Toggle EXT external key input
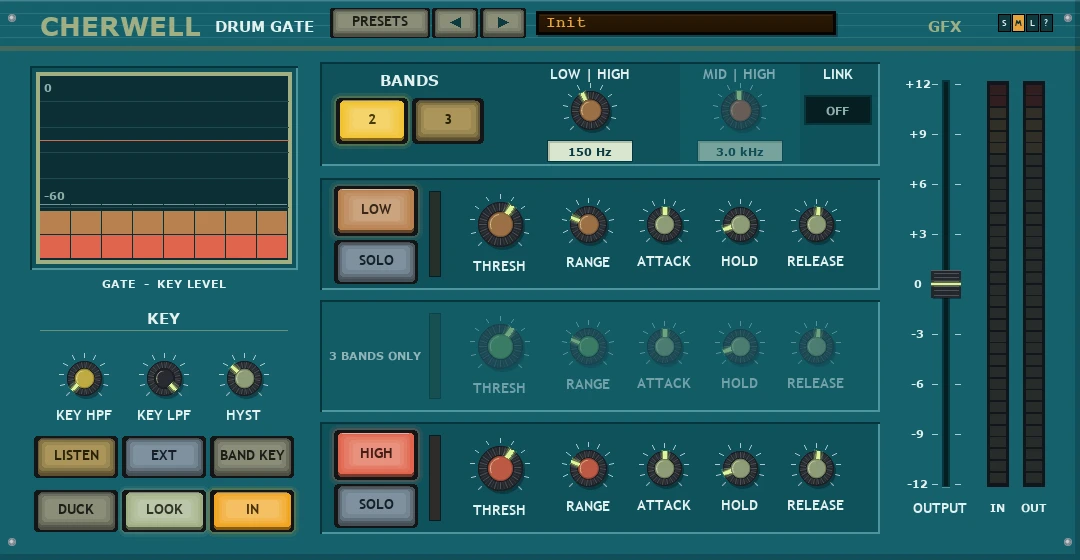Screen dimensions: 1080x560 pos(164,455)
